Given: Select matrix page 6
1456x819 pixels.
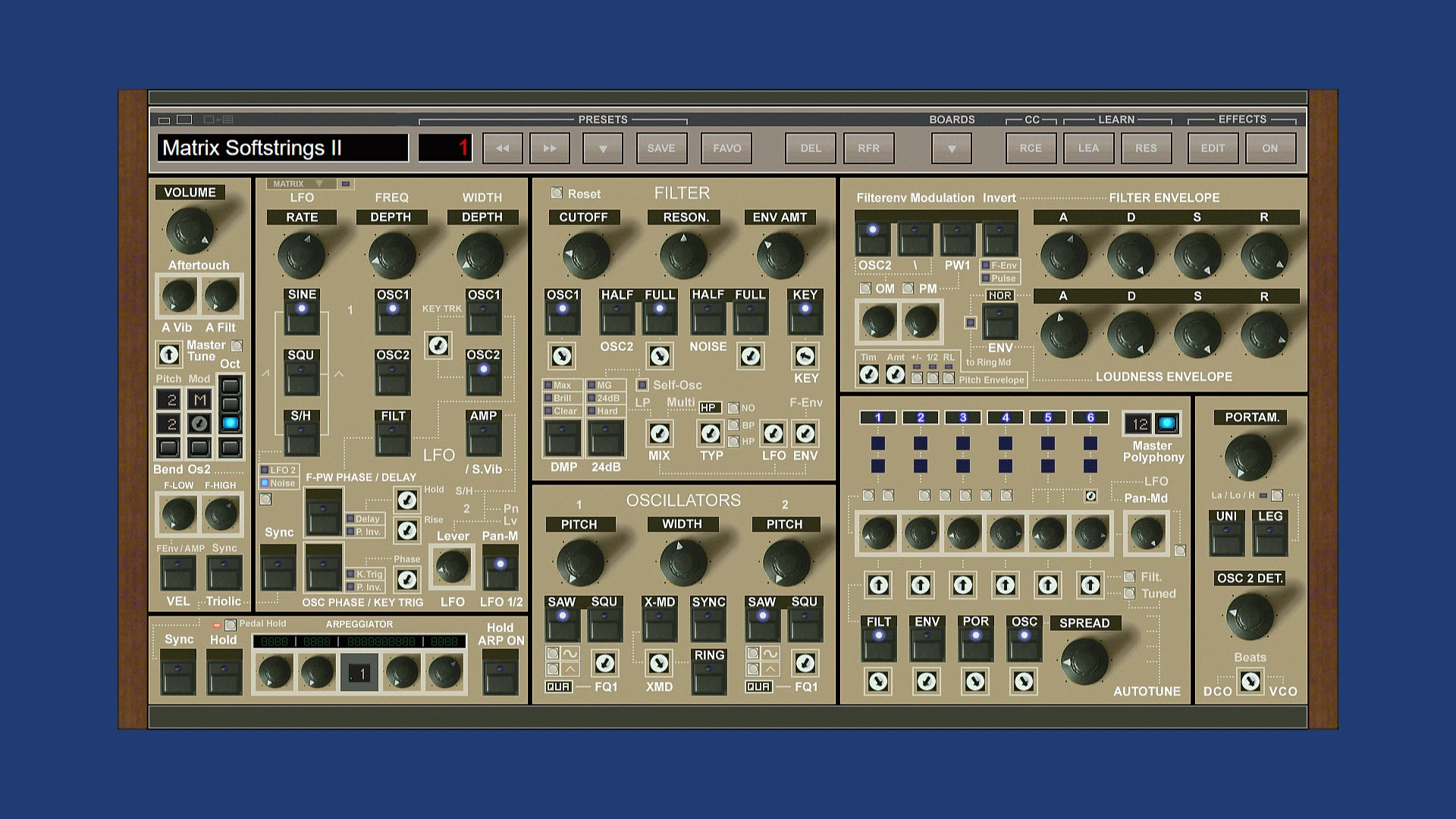Looking at the screenshot, I should [1090, 417].
